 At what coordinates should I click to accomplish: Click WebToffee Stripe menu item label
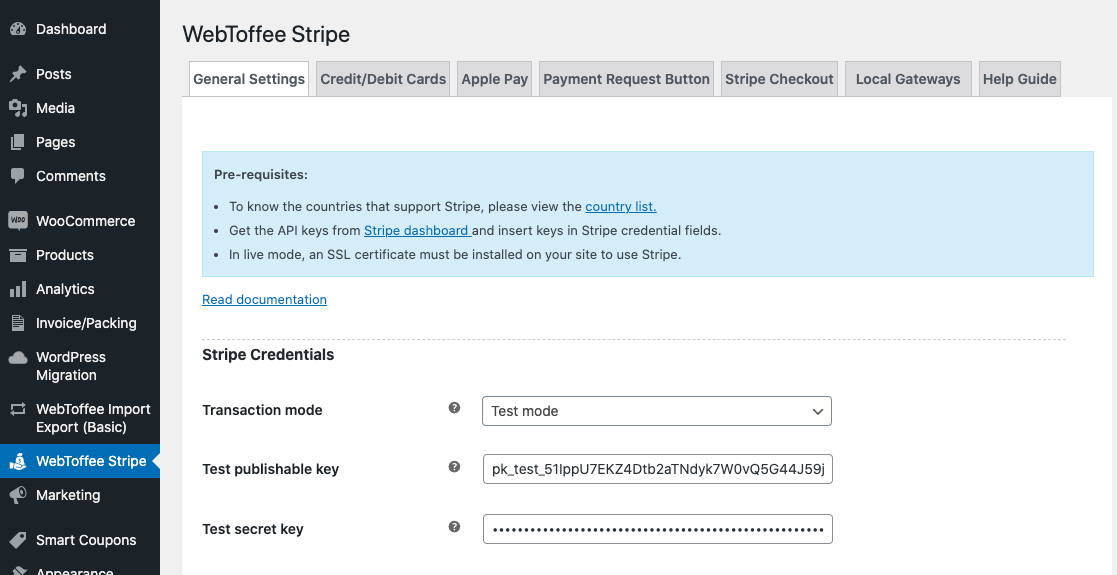[91, 461]
